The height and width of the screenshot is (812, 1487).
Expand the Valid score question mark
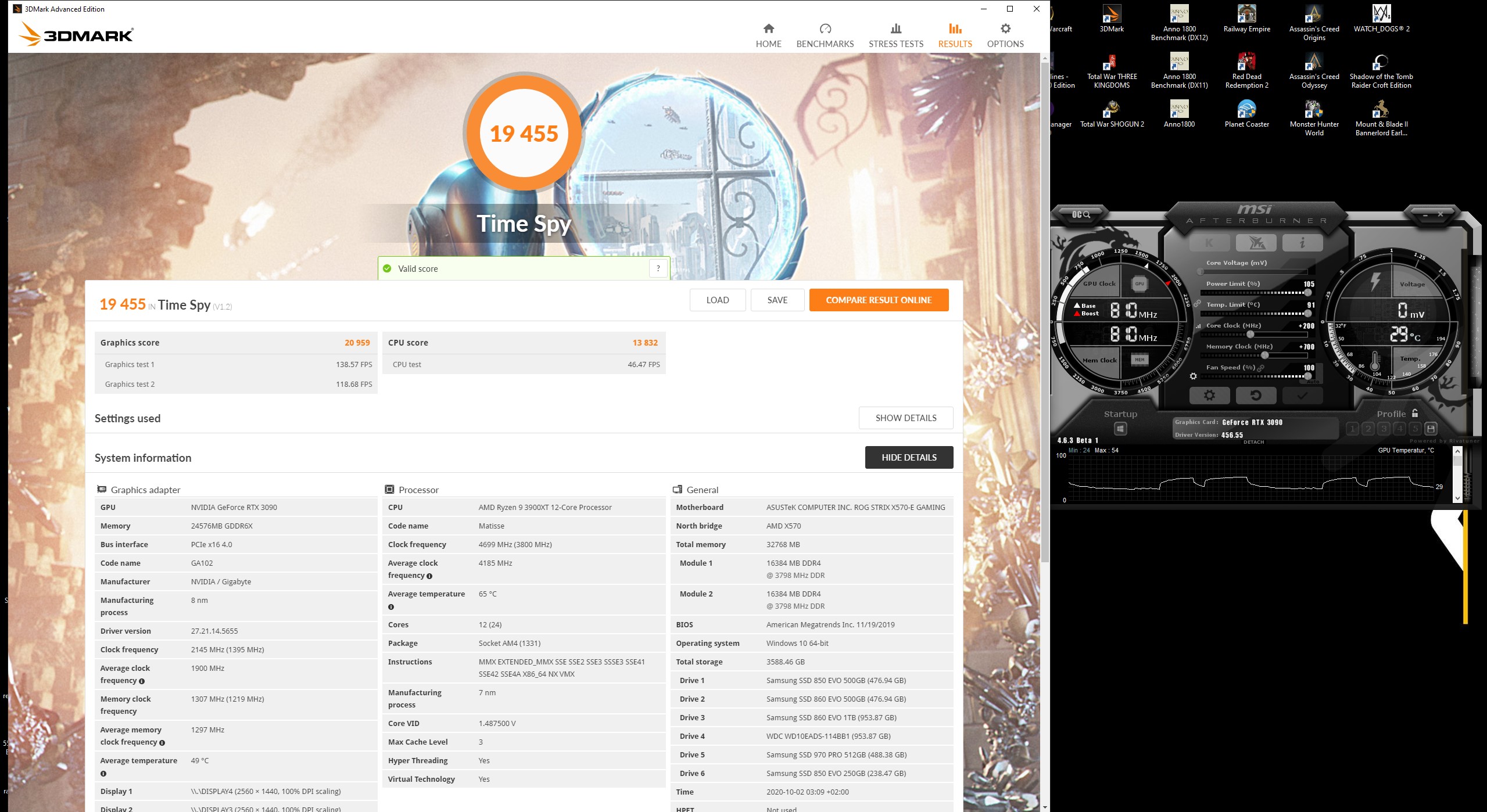658,268
